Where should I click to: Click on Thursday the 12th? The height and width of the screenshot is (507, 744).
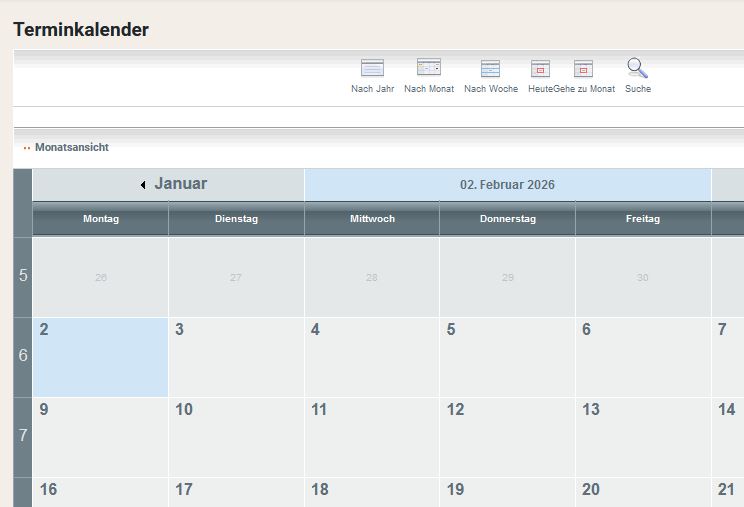(x=507, y=437)
